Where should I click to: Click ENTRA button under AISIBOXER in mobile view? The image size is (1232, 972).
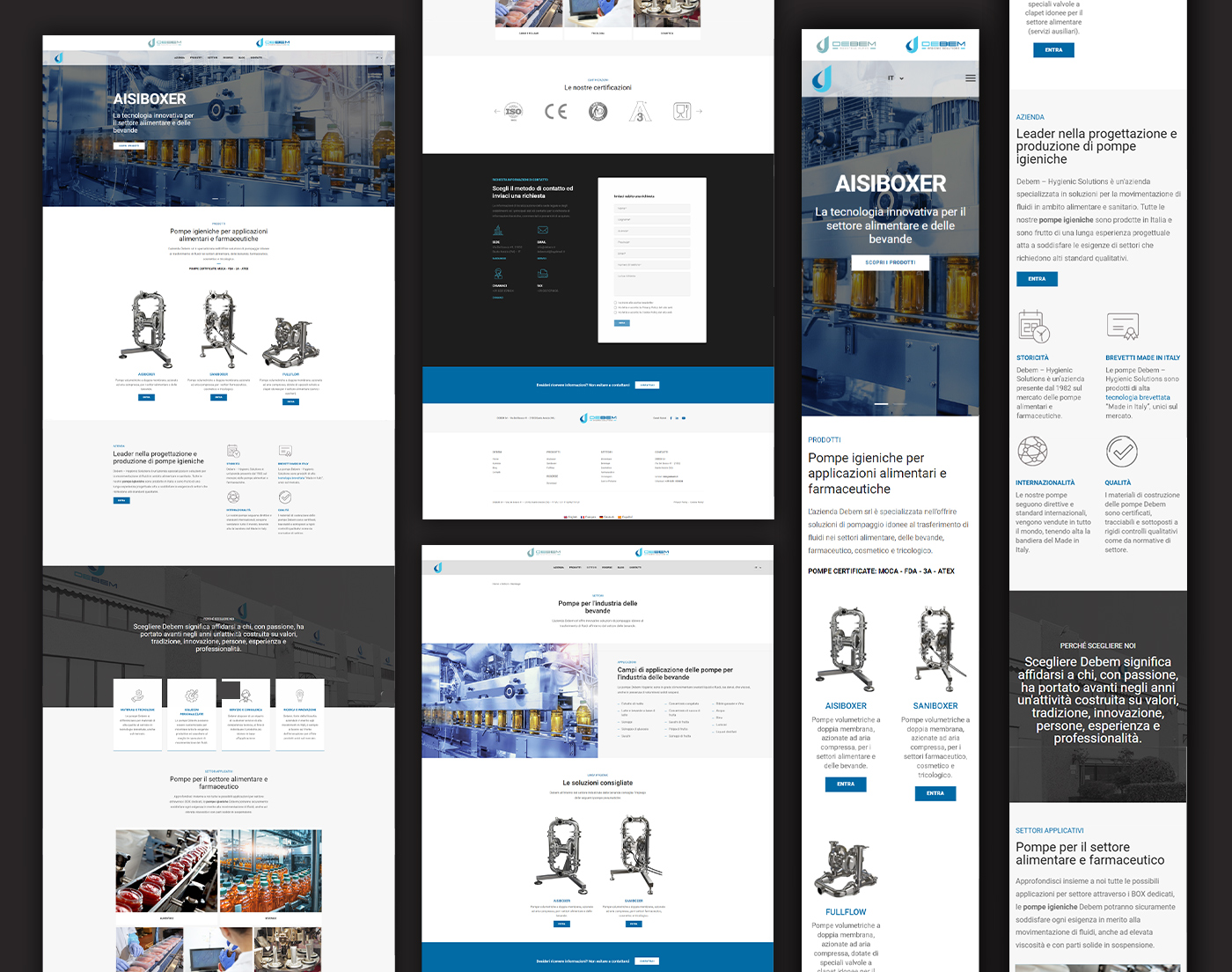click(x=846, y=784)
